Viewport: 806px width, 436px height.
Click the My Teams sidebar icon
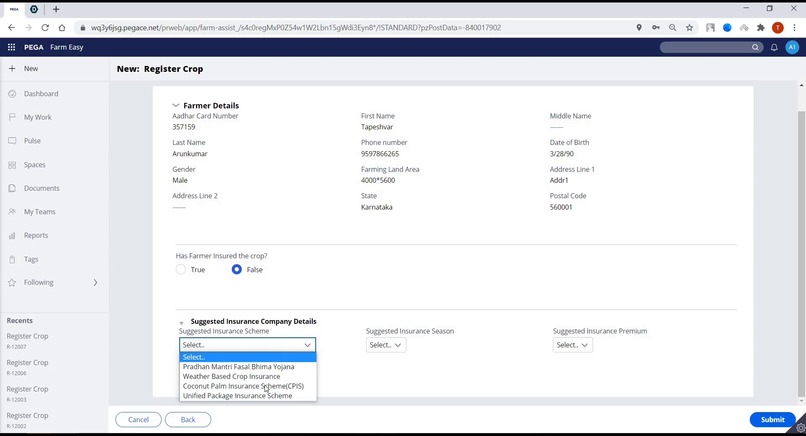(x=12, y=211)
